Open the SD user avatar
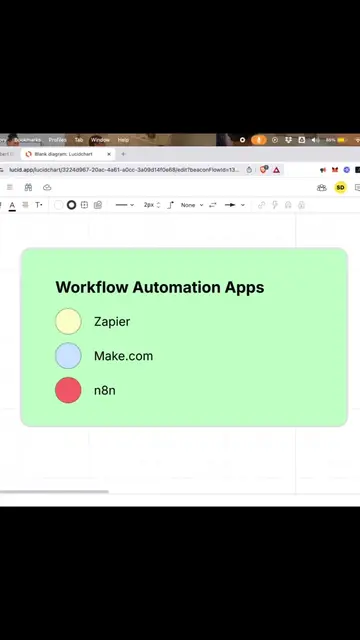 point(340,188)
